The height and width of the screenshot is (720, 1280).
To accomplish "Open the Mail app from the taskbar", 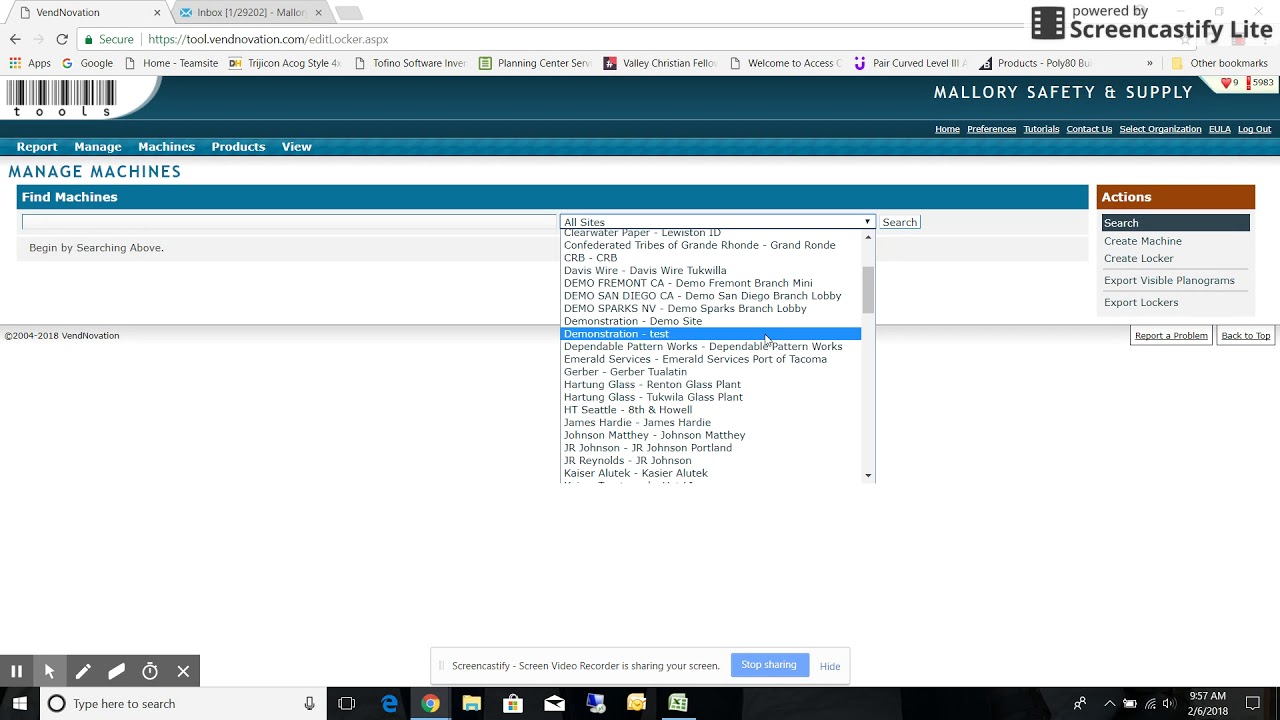I will tap(554, 704).
